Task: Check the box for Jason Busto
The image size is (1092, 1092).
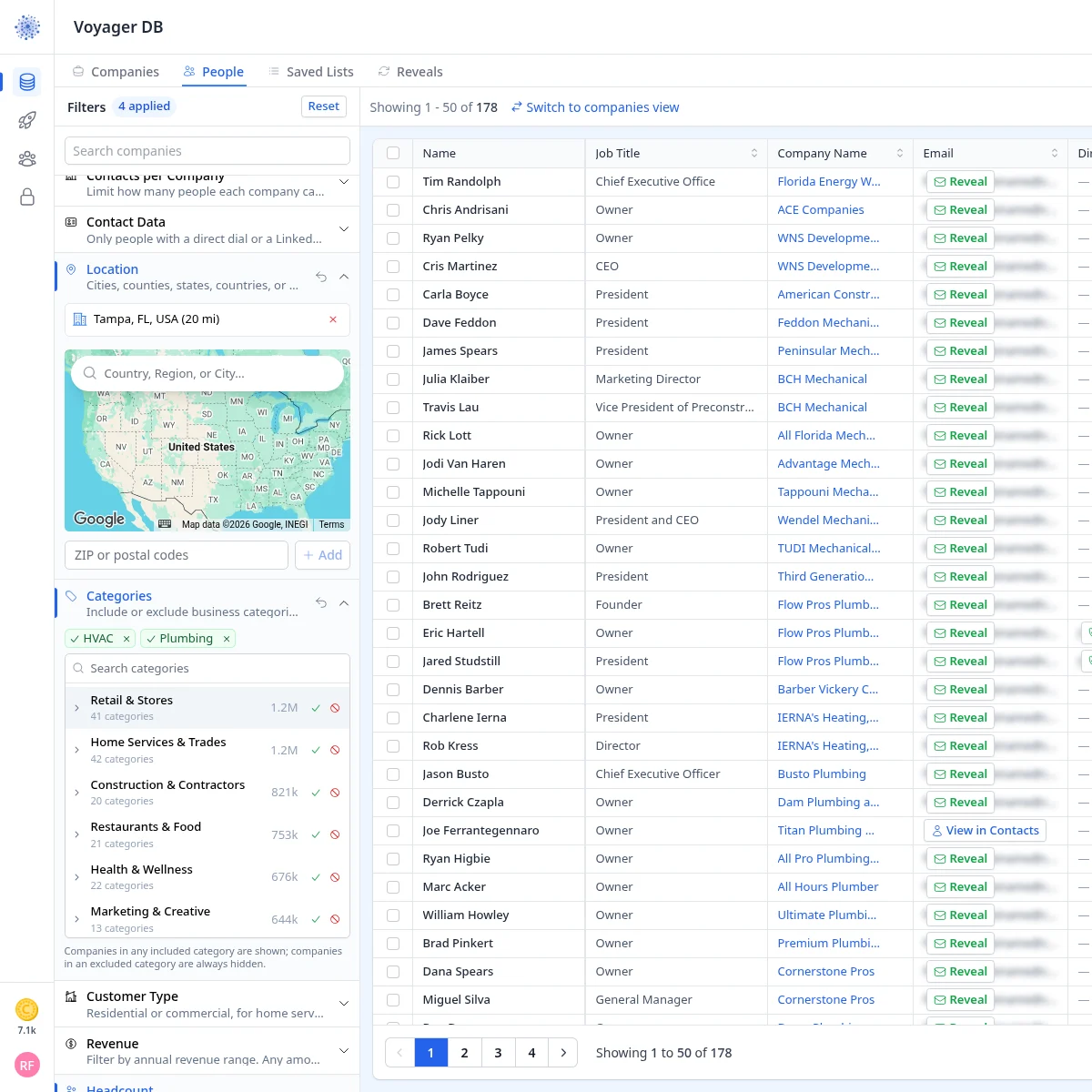Action: [x=393, y=774]
